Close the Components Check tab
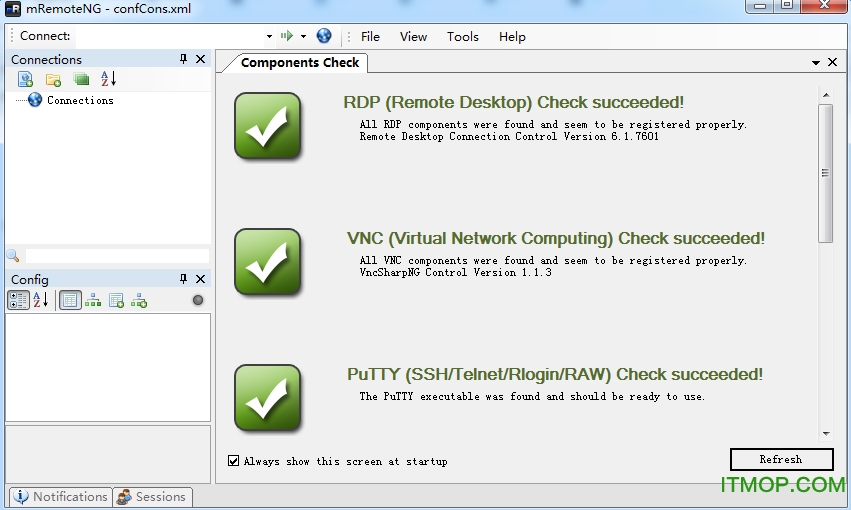Image resolution: width=851 pixels, height=510 pixels. pos(832,62)
